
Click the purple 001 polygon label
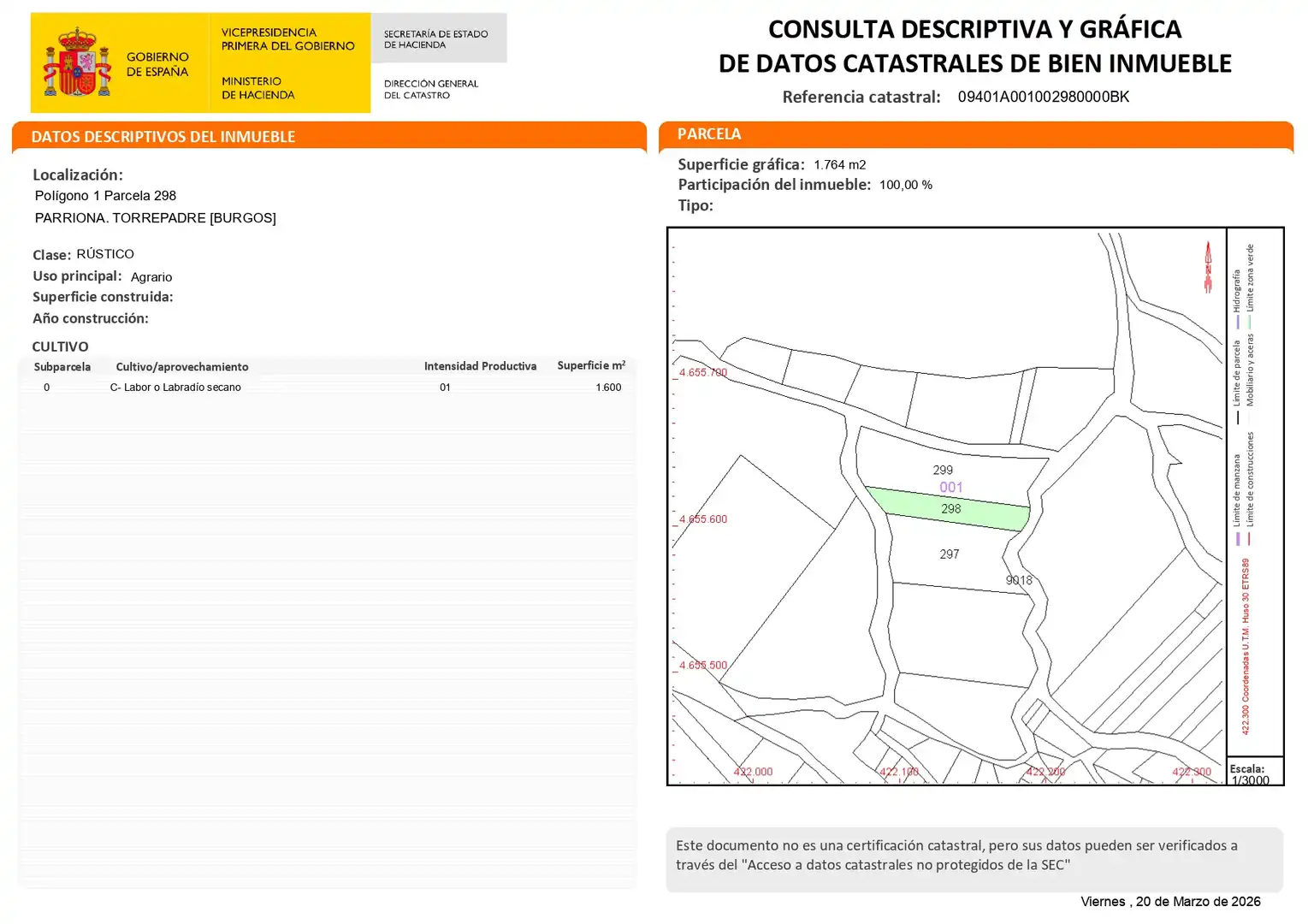click(951, 488)
